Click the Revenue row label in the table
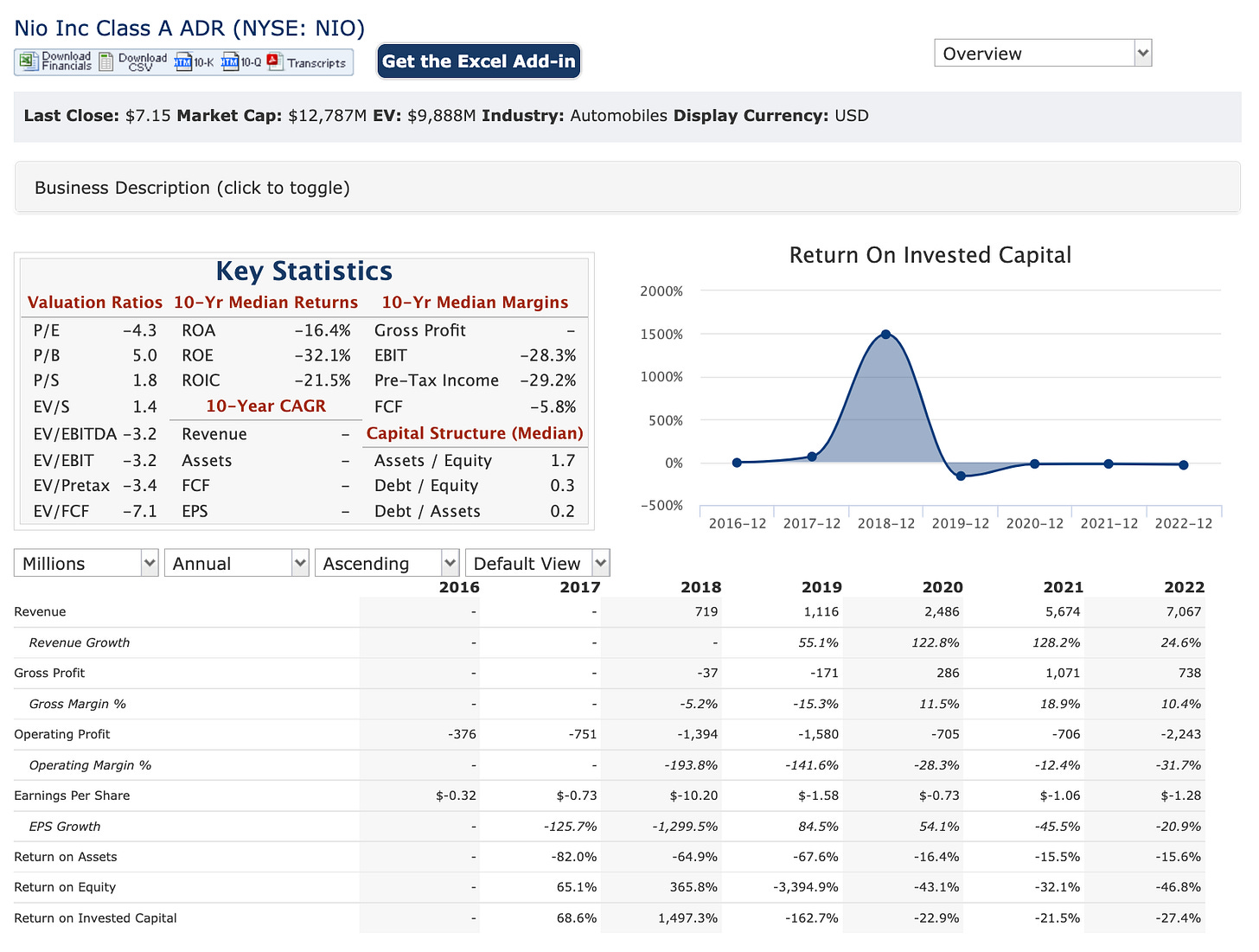 coord(40,611)
